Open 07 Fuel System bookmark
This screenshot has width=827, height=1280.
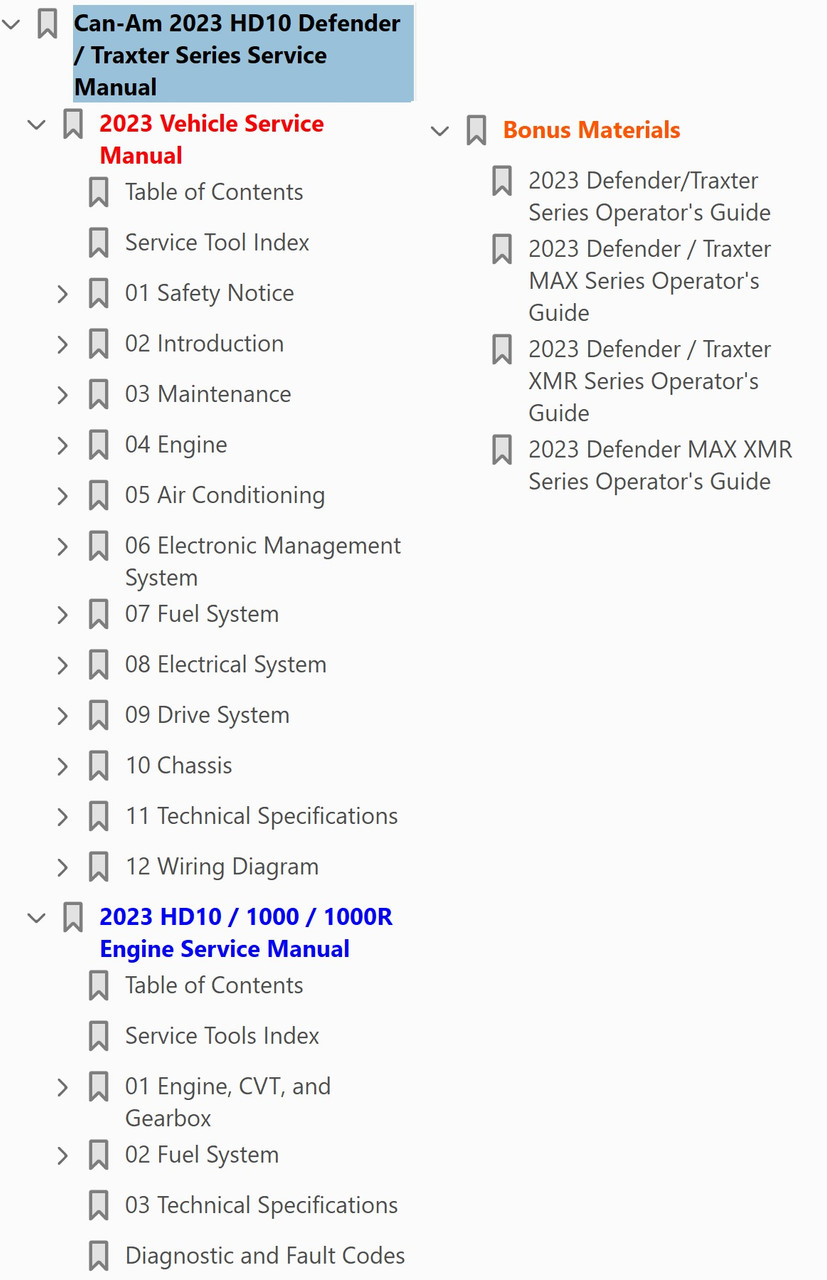point(202,614)
